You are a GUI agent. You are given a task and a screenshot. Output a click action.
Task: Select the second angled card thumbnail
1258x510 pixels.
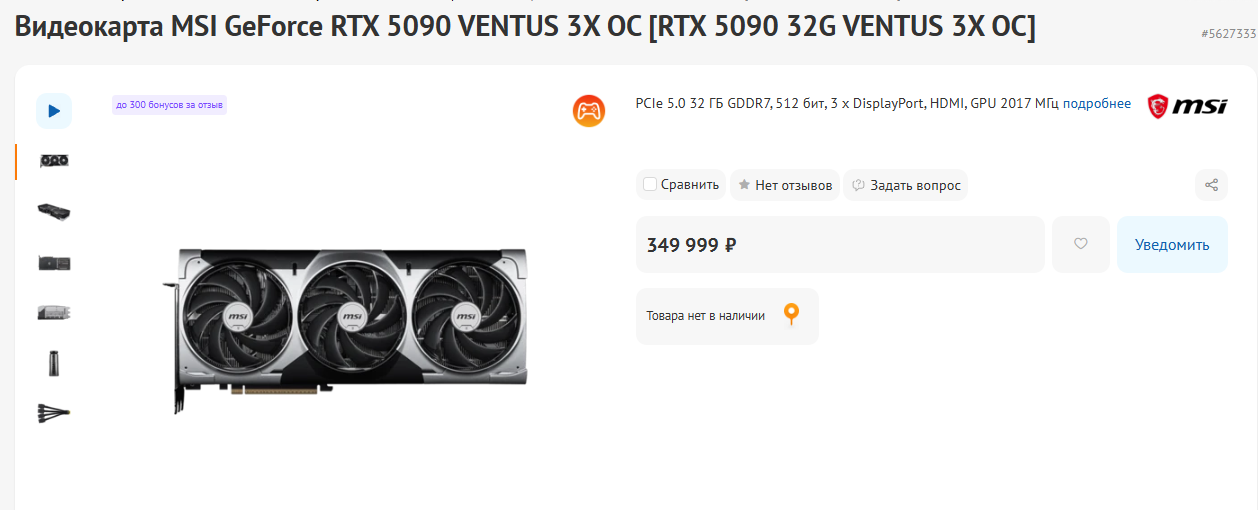(54, 212)
